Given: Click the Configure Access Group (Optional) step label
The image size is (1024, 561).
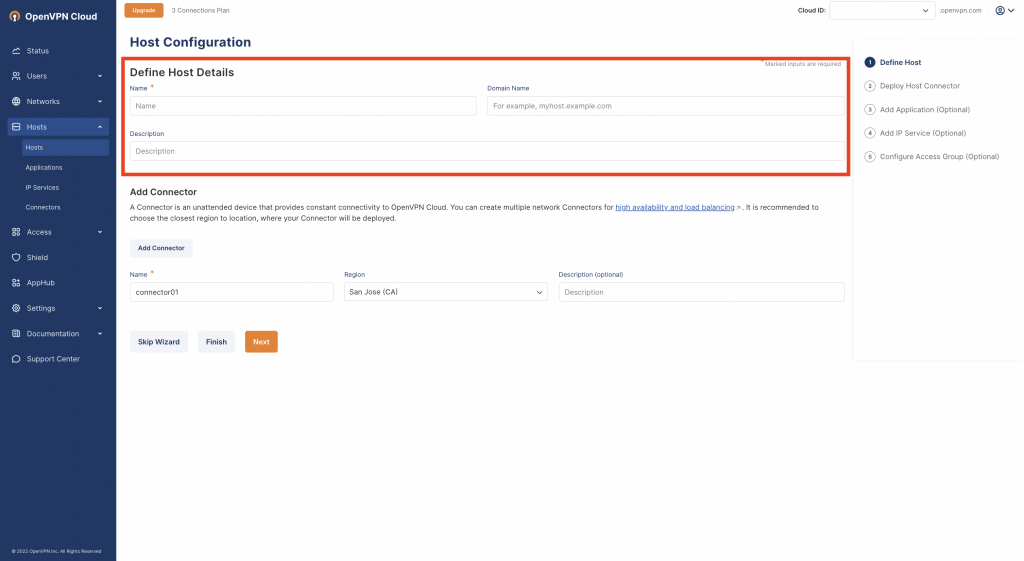Looking at the screenshot, I should (939, 157).
